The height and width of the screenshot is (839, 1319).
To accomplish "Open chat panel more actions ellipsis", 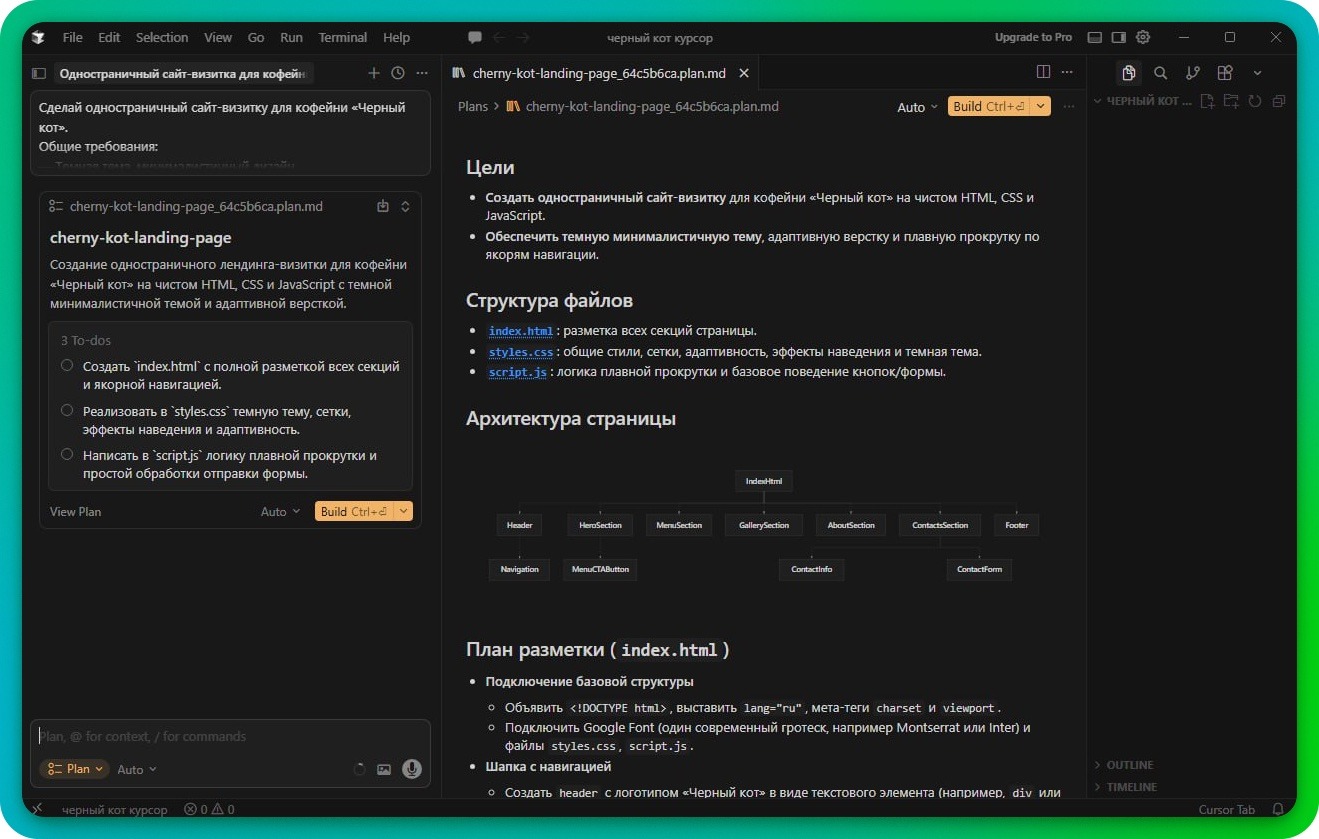I will click(x=422, y=73).
